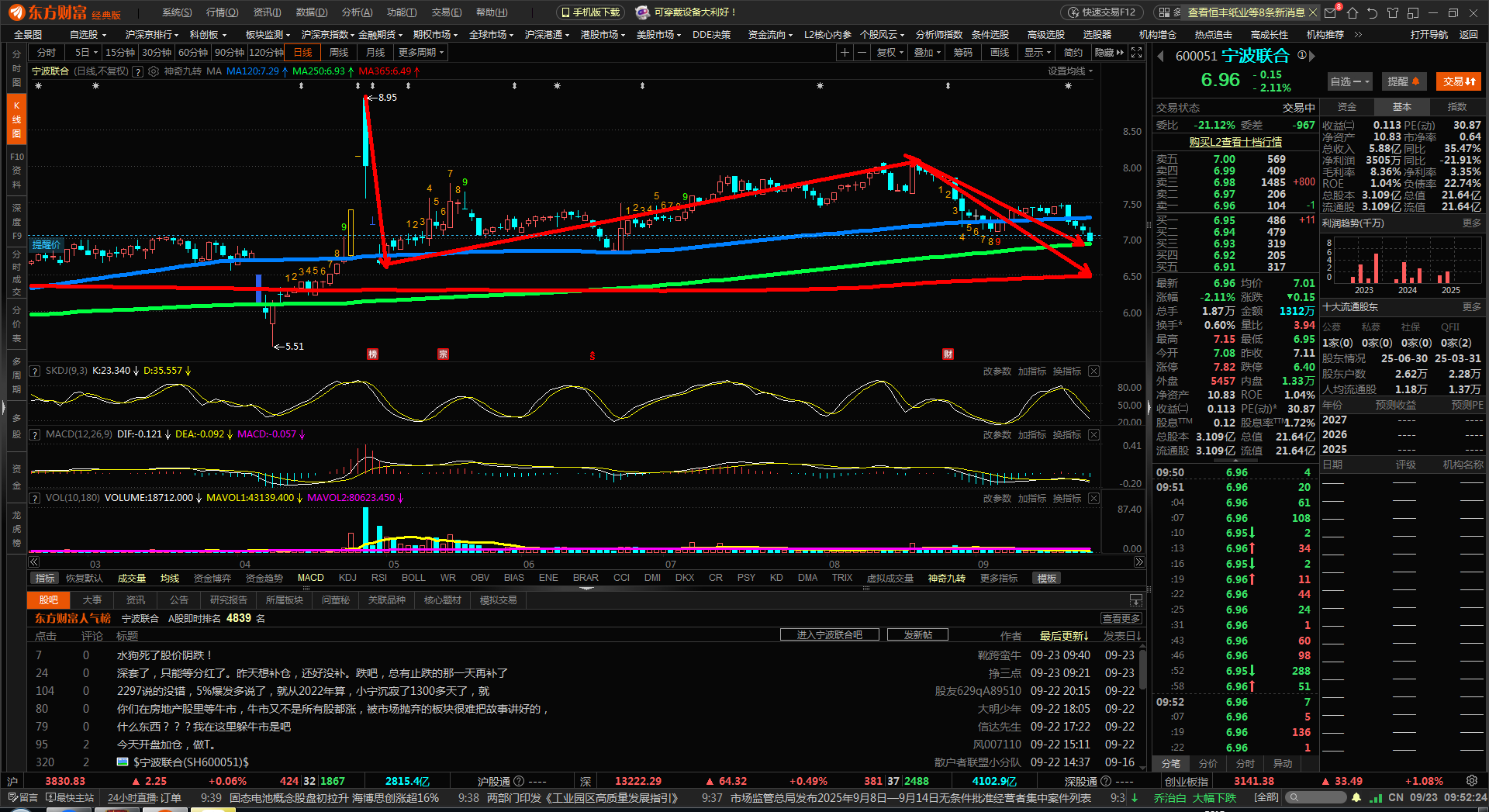Screen dimensions: 1489x812
Task: Open the skin shirt icon
Action: [1392, 12]
